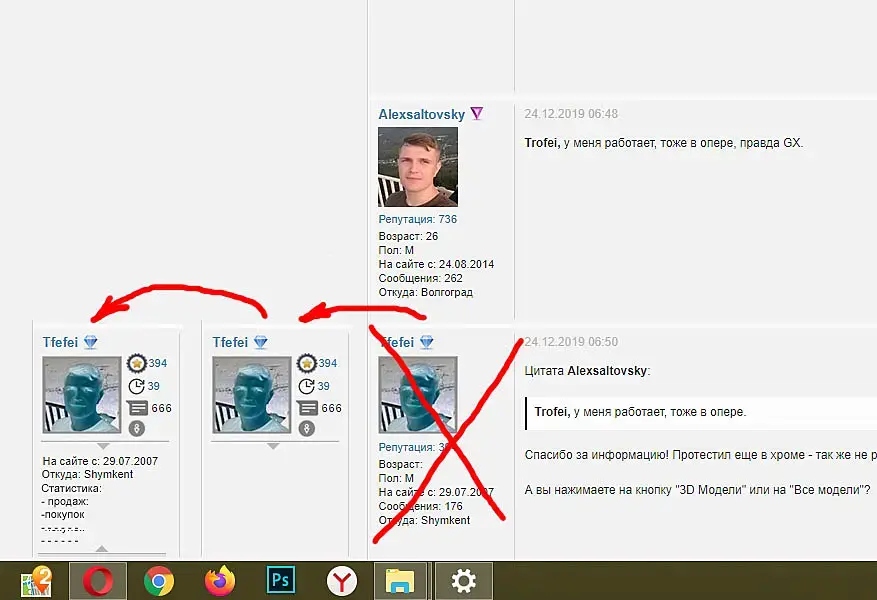This screenshot has height=600, width=877.
Task: Click the diamond badge in the collapsed Tfefei card
Action: pyautogui.click(x=261, y=342)
